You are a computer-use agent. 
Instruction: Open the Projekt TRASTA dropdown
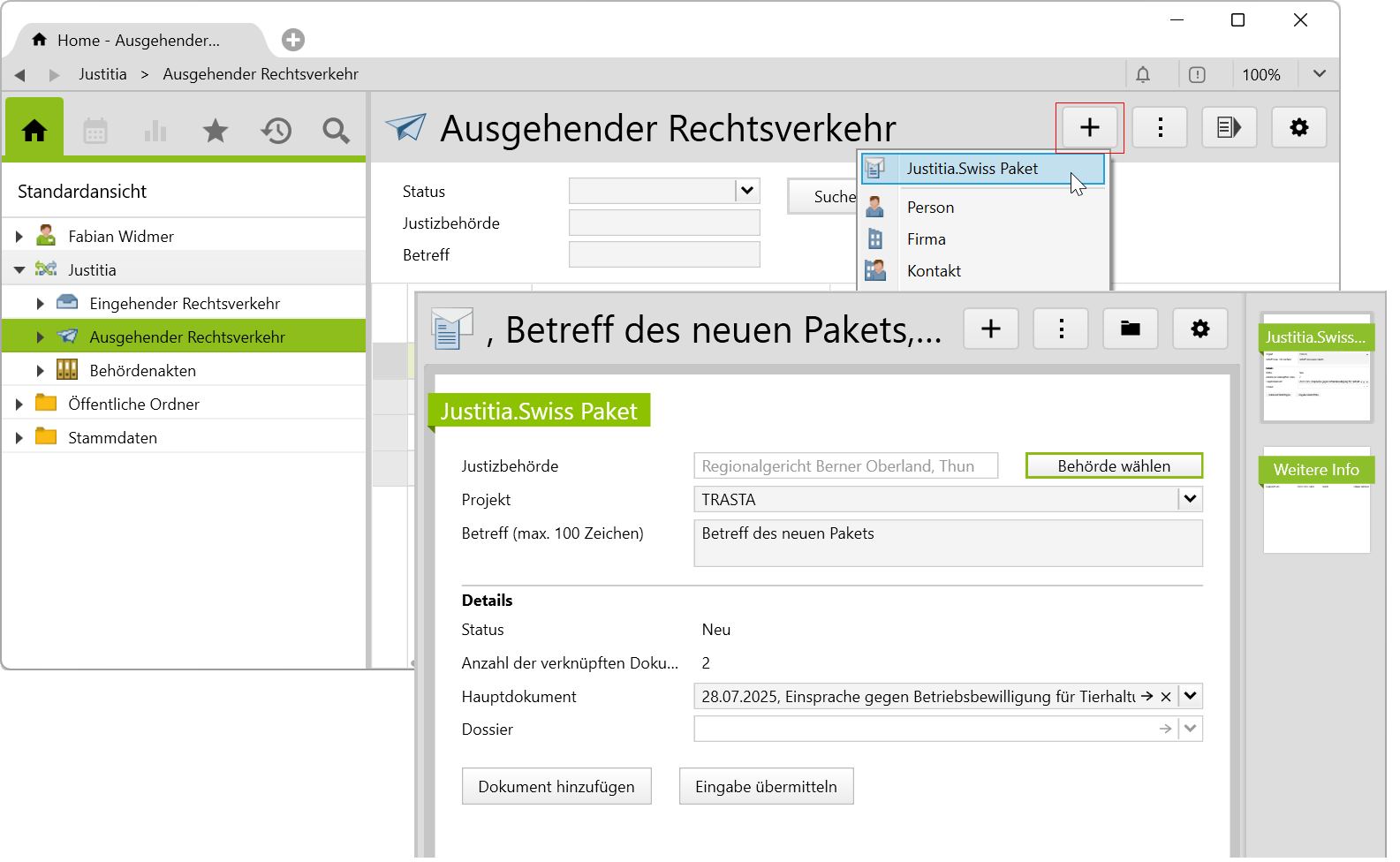click(x=1191, y=500)
